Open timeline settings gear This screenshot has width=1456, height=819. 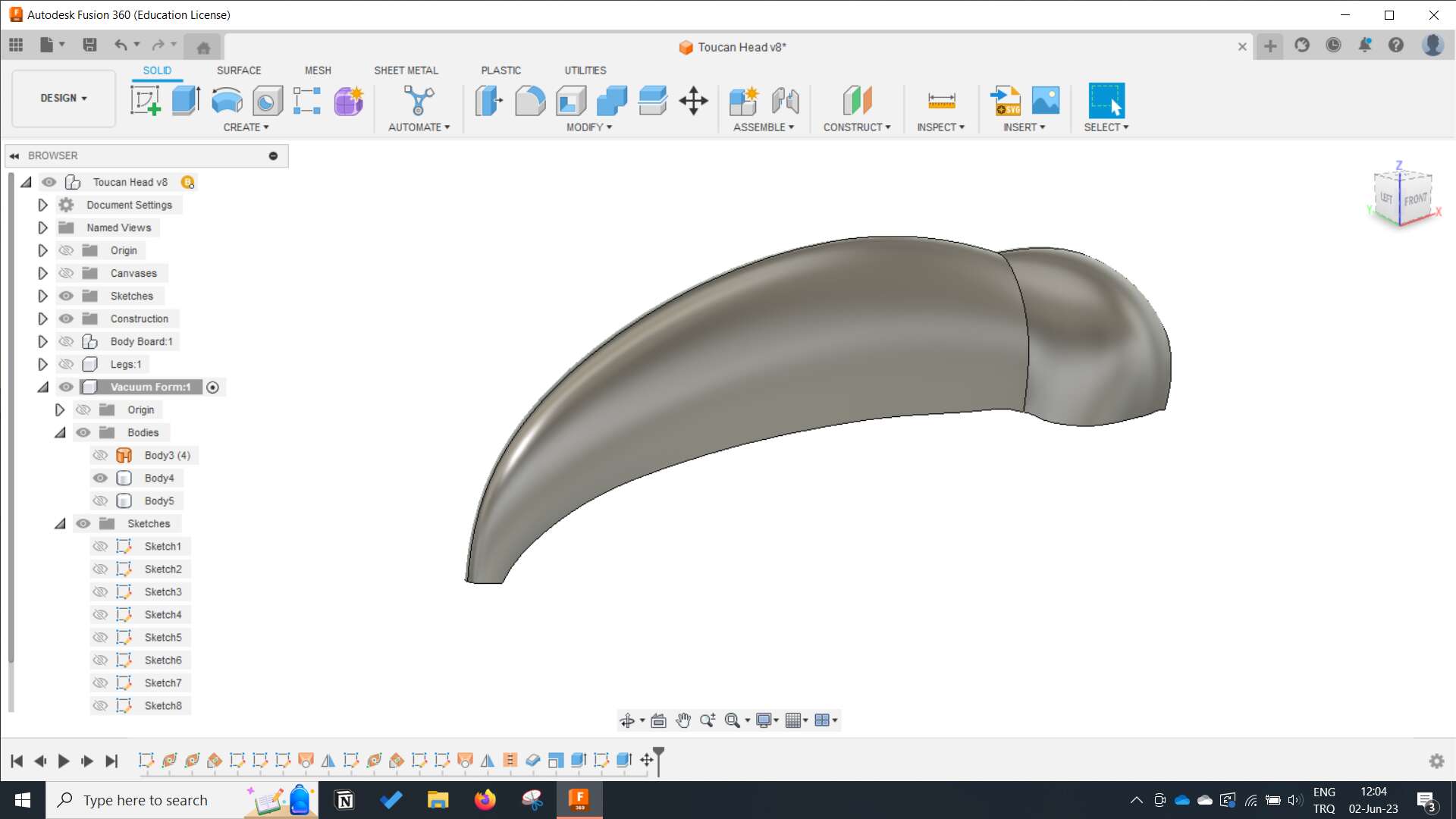1436,761
